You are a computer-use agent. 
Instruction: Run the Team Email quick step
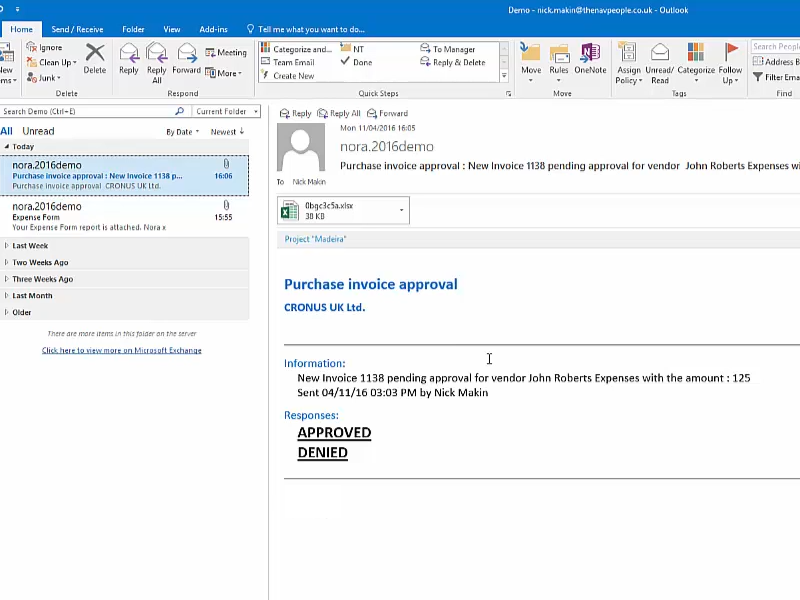[x=288, y=62]
